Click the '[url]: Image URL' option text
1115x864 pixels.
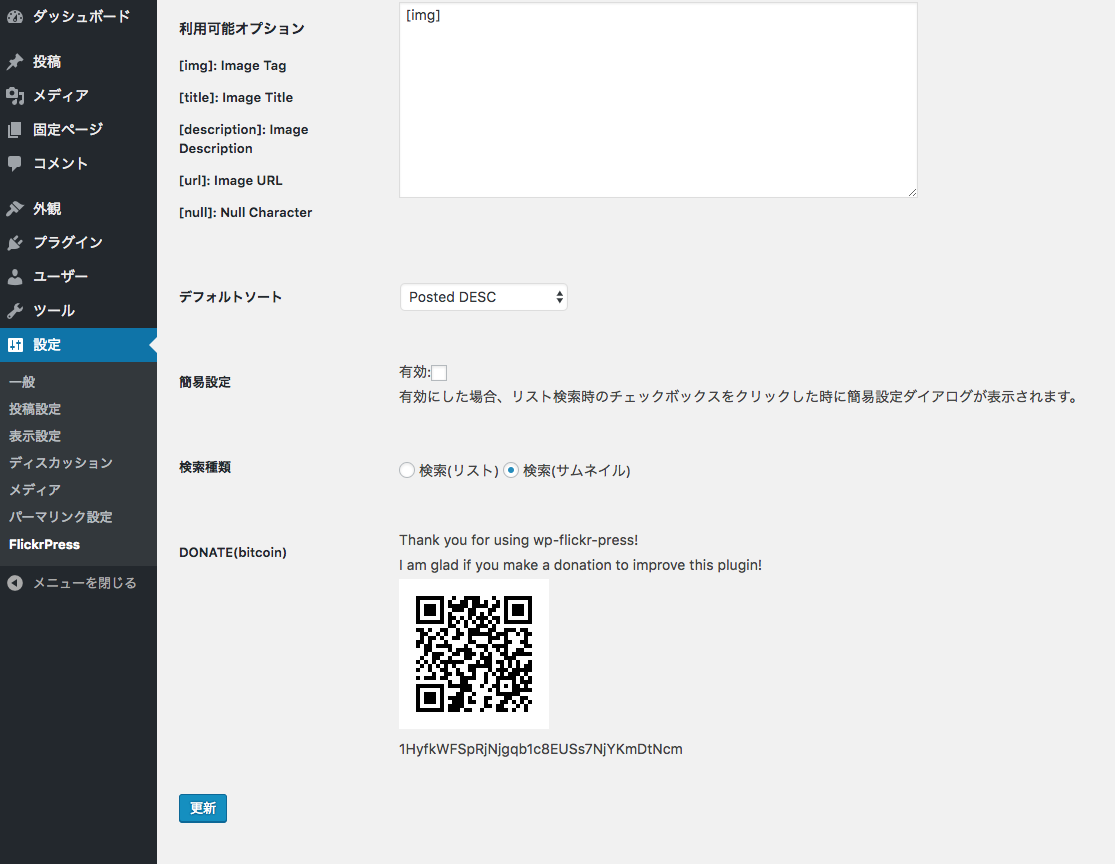pos(230,181)
